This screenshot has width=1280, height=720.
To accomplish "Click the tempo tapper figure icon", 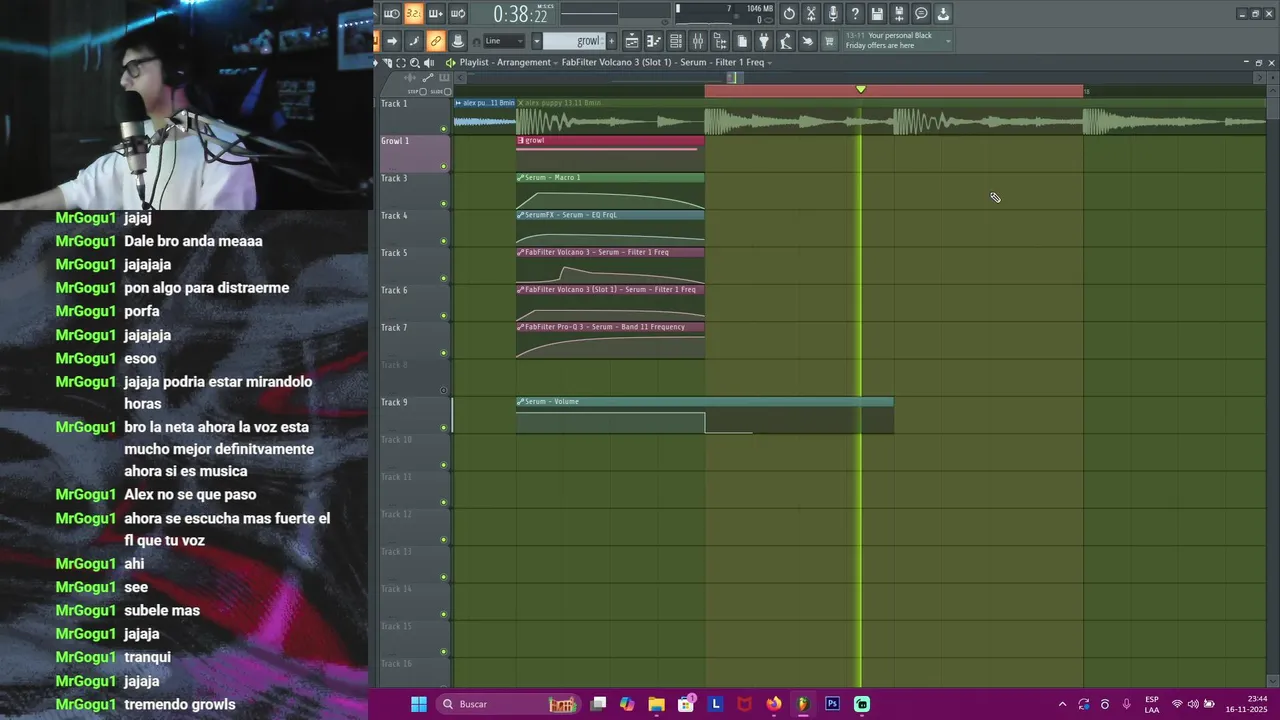I will point(786,41).
